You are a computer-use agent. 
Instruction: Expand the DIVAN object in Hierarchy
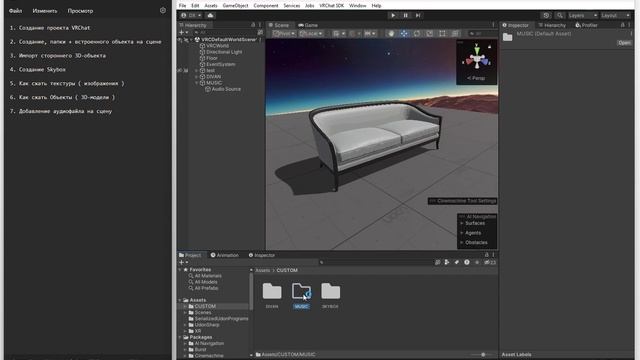(197, 77)
